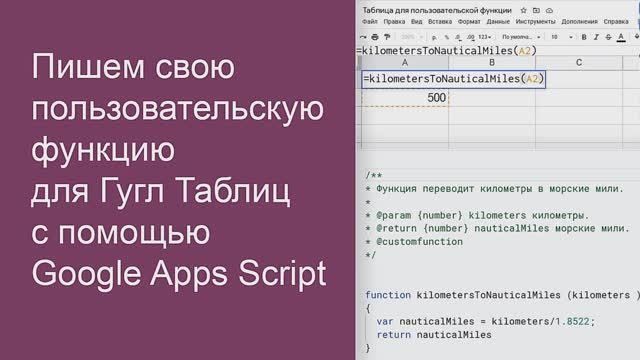Open the 123 number format dropdown
Screen dimensions: 640x360
tap(484, 37)
